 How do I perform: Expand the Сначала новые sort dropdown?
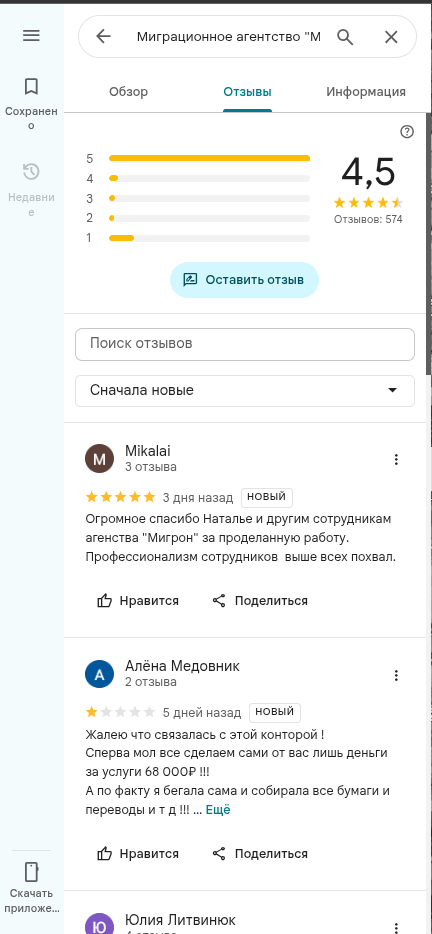pos(245,391)
